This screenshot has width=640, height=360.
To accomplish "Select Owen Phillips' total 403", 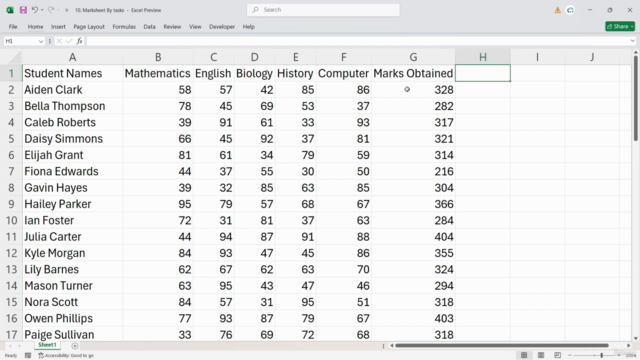I will [x=413, y=318].
